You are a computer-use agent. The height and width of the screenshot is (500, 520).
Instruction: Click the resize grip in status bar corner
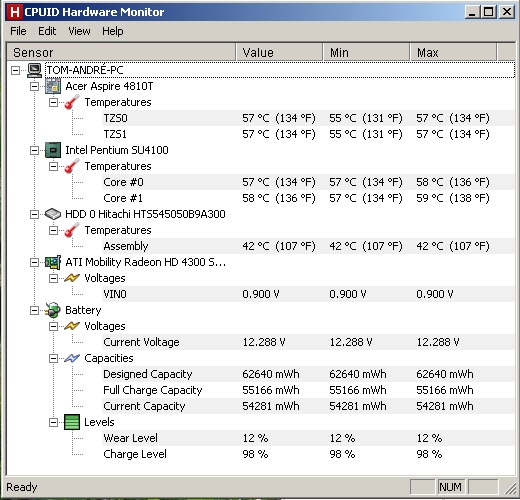pos(510,488)
